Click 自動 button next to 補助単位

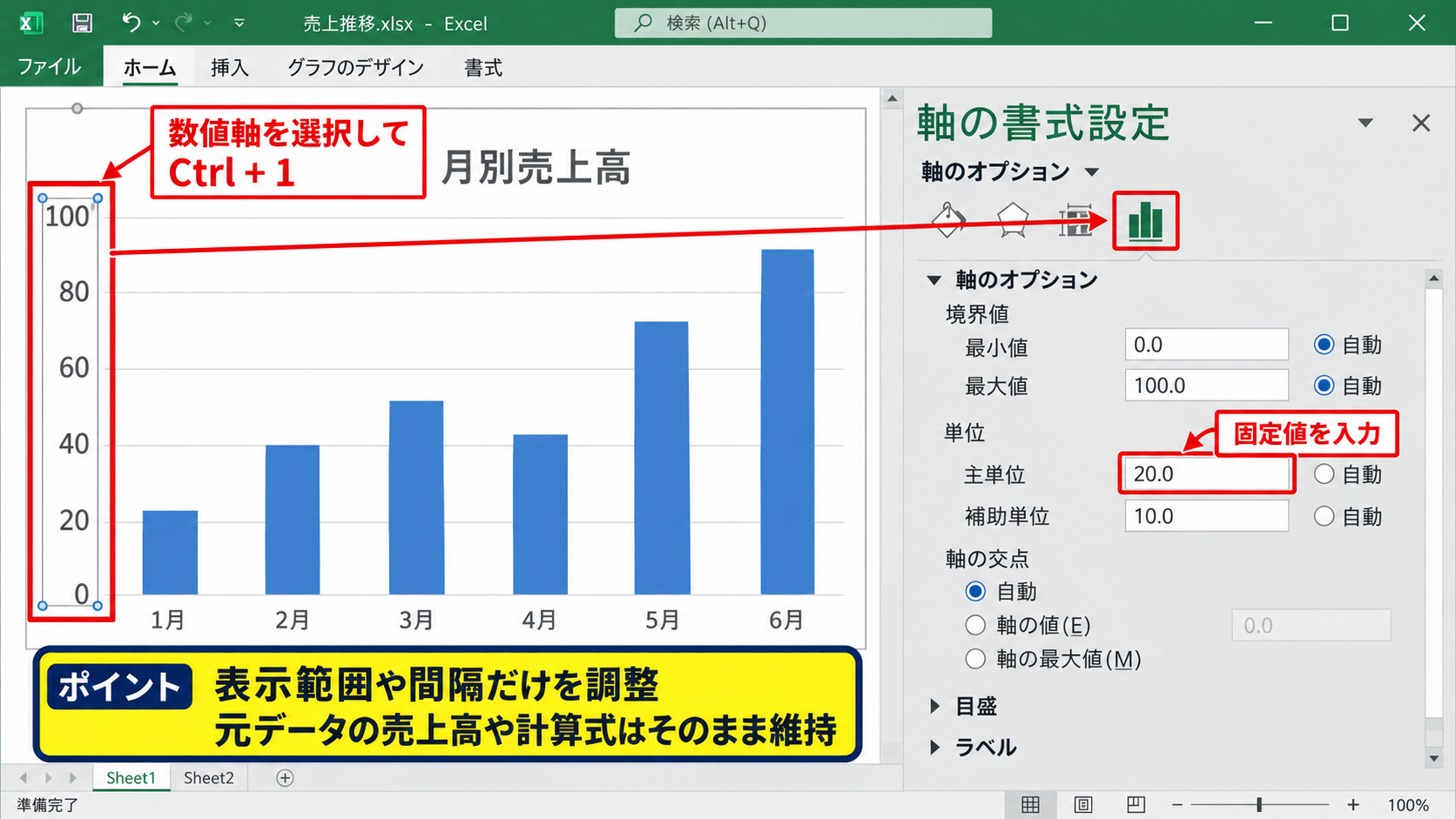coord(1324,516)
